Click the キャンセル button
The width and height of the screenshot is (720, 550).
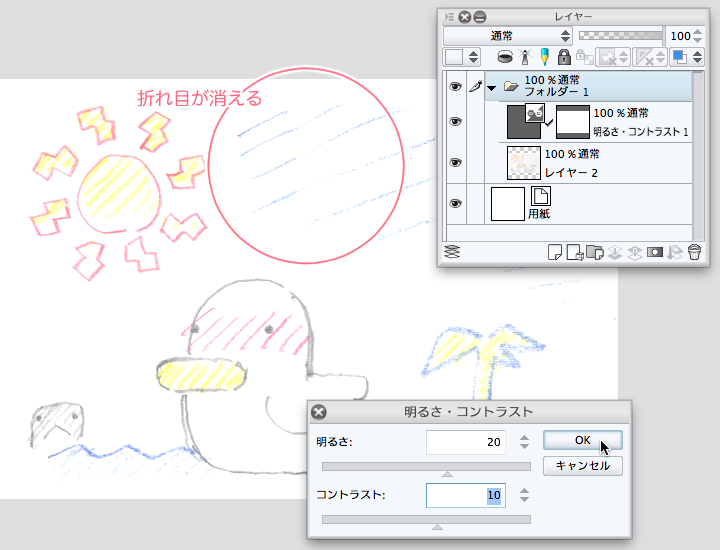click(x=582, y=466)
